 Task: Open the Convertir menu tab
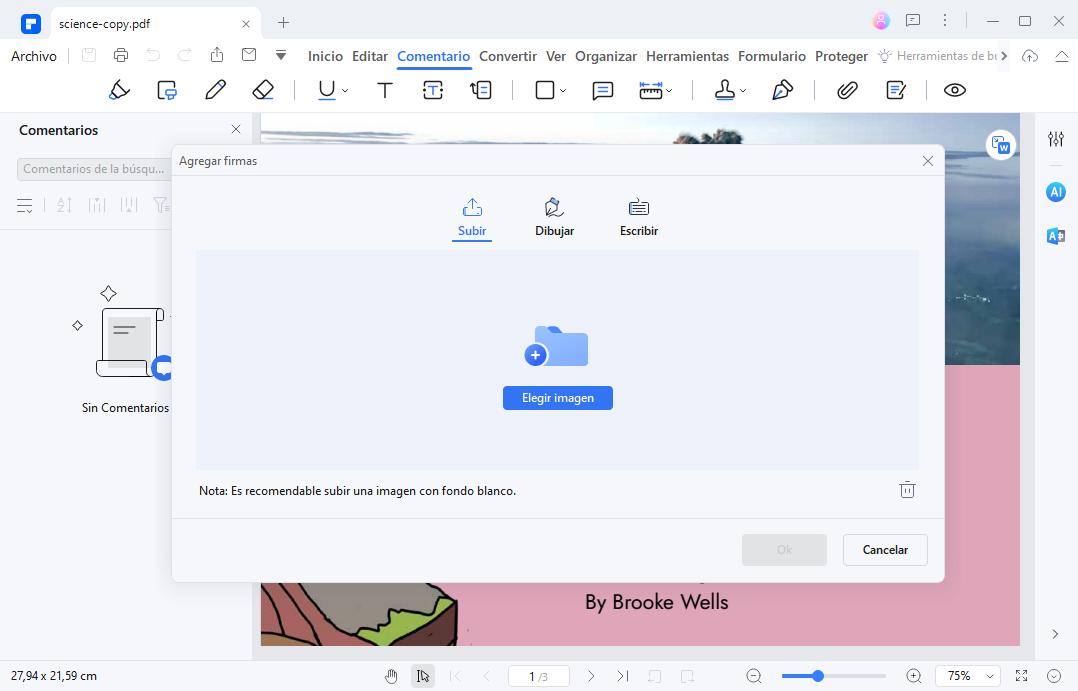click(507, 56)
